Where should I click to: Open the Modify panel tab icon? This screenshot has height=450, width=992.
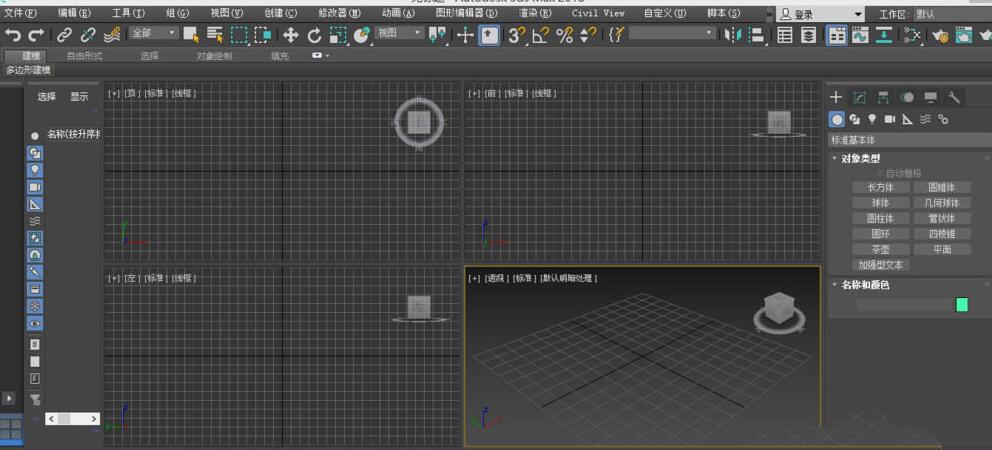tap(859, 97)
